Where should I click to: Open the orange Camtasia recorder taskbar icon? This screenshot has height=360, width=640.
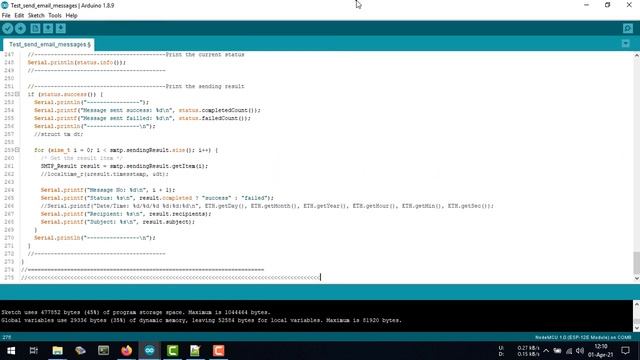pyautogui.click(x=218, y=351)
